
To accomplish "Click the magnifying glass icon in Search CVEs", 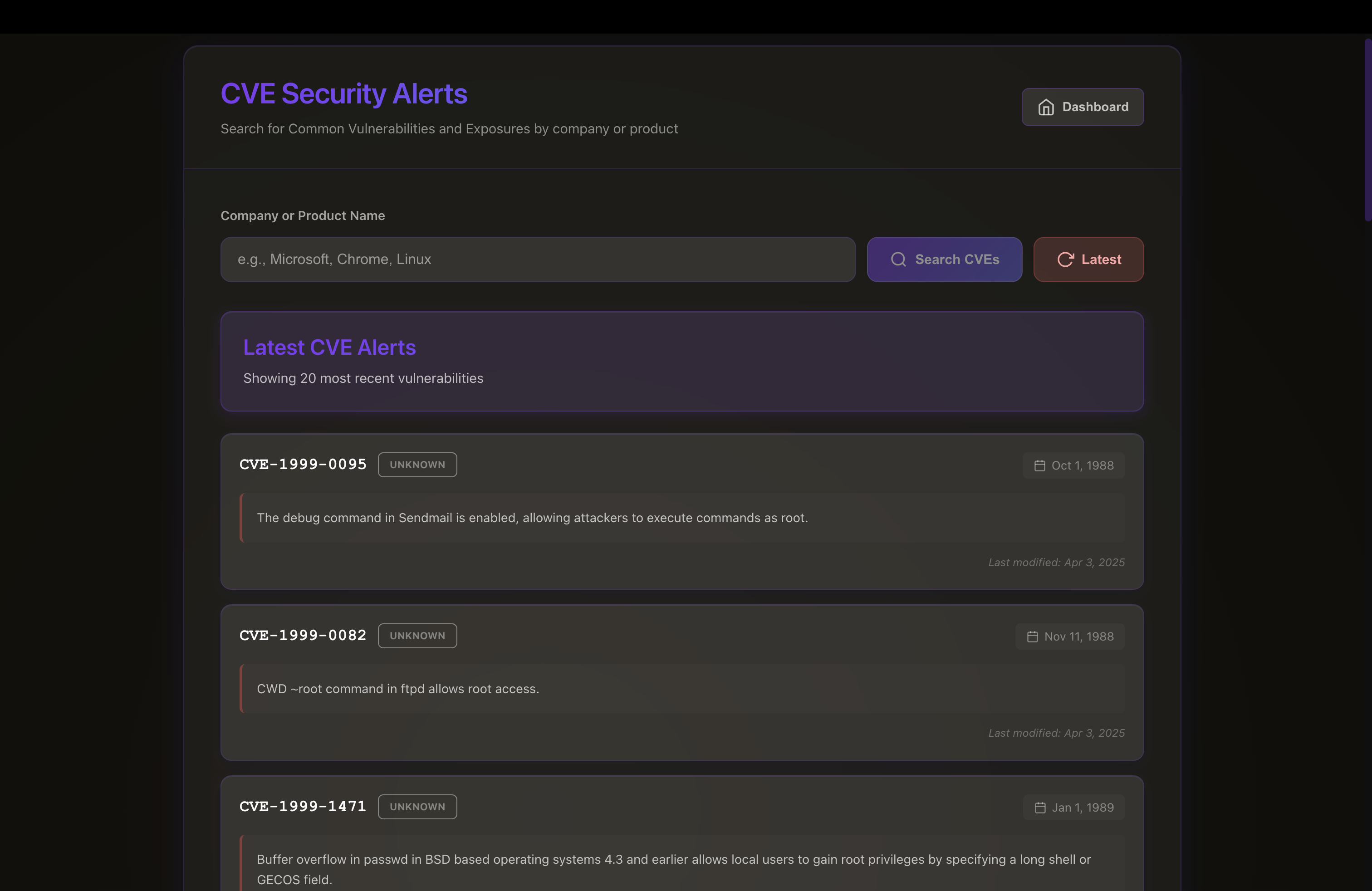I will pos(898,259).
